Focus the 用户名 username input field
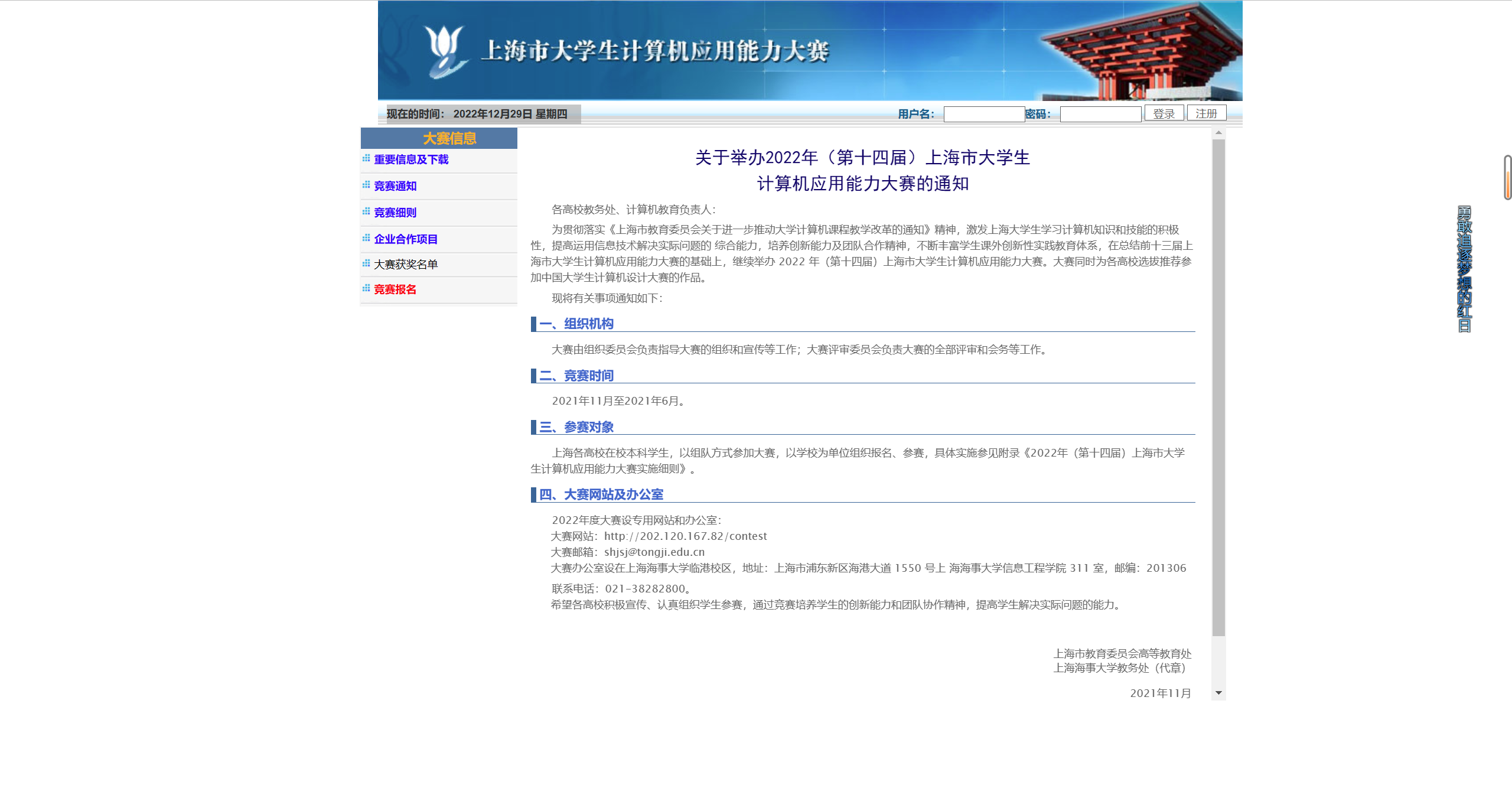The width and height of the screenshot is (1512, 811). pyautogui.click(x=984, y=114)
